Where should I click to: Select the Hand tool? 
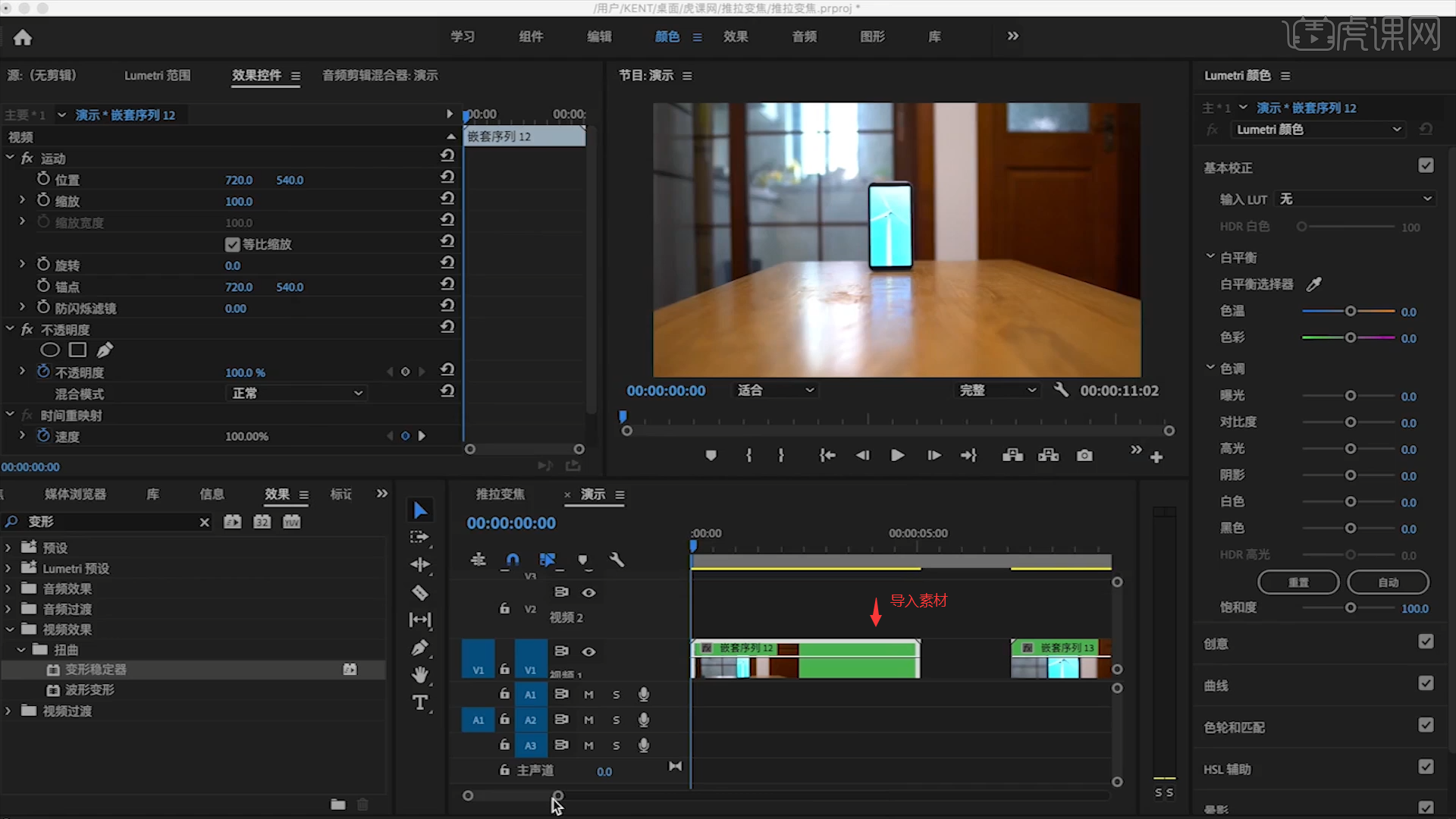coord(420,675)
